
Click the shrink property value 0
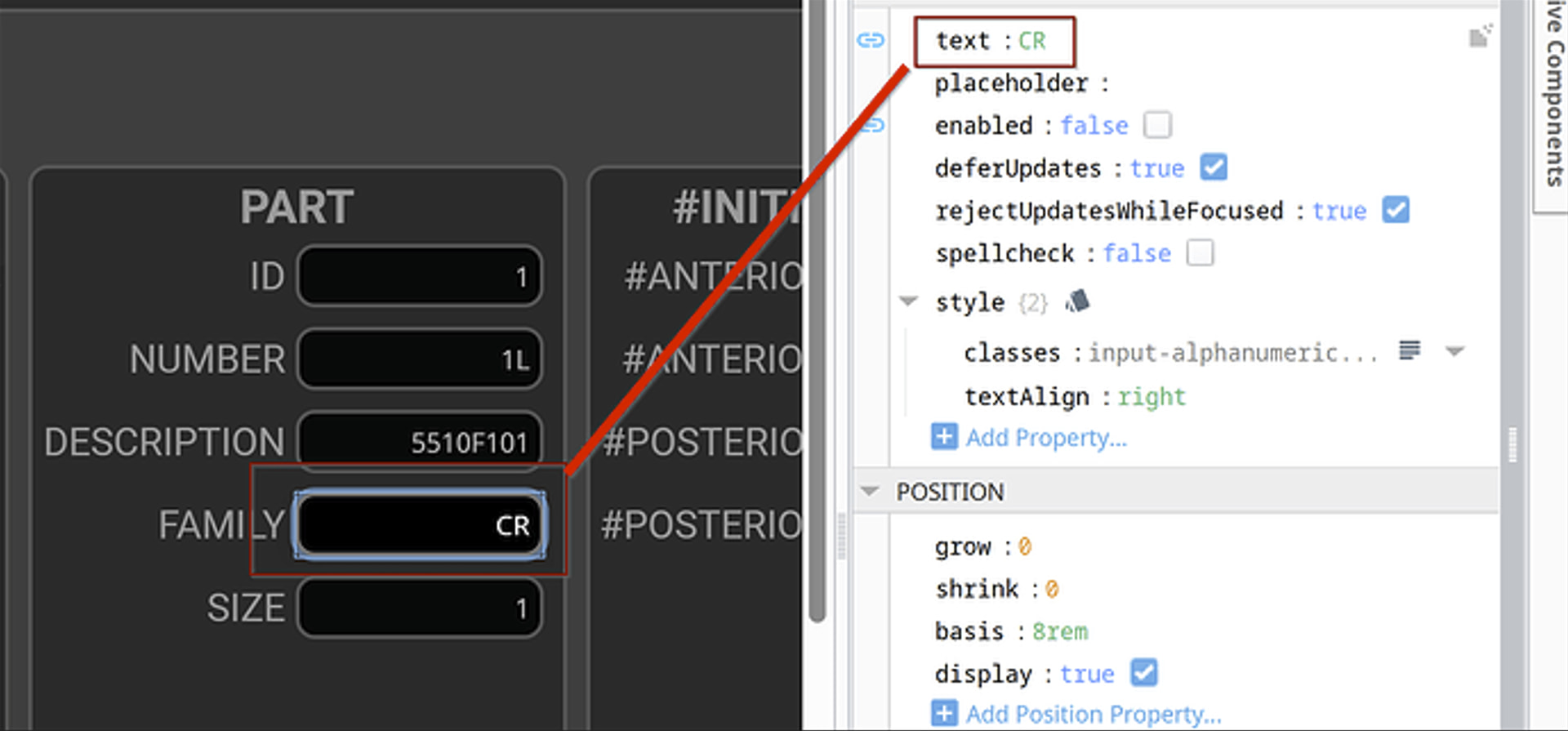pyautogui.click(x=1052, y=589)
